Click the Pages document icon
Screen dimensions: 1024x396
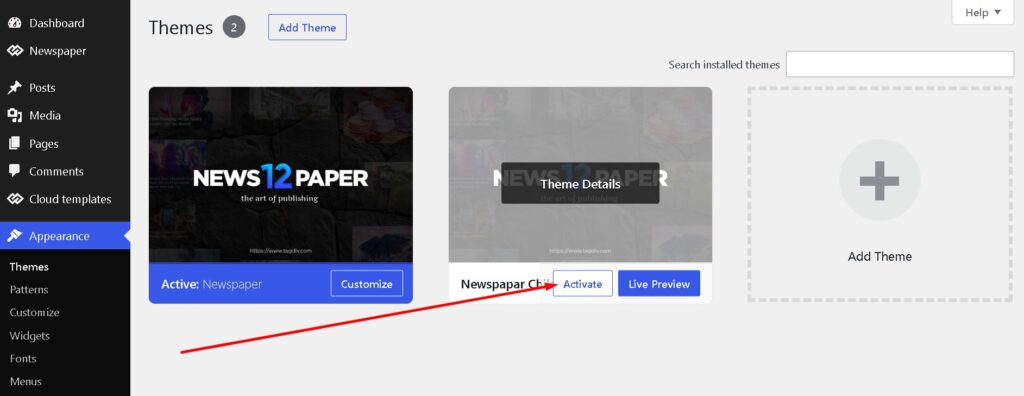pos(14,144)
